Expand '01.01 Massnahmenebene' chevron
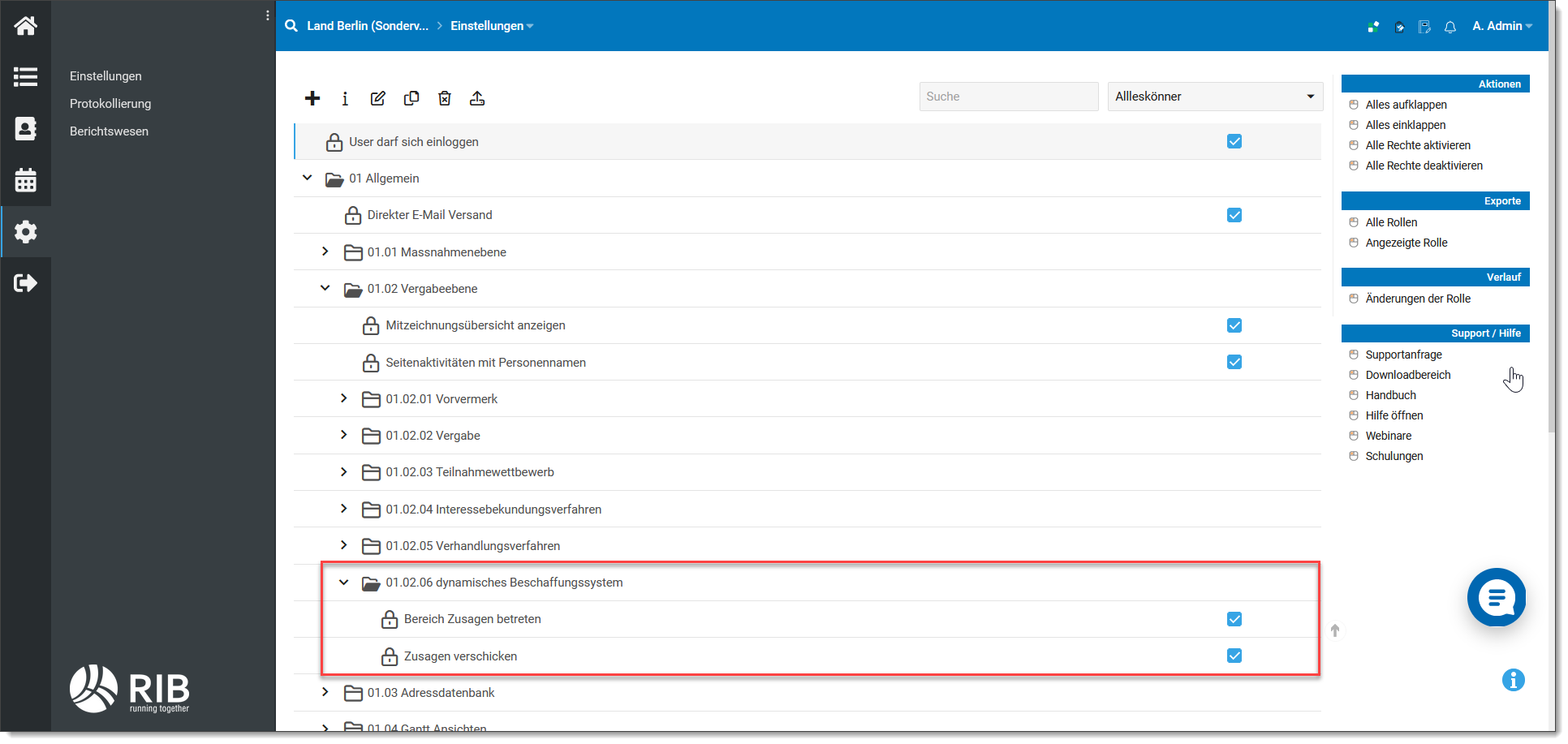Image resolution: width=1568 pixels, height=744 pixels. (325, 252)
